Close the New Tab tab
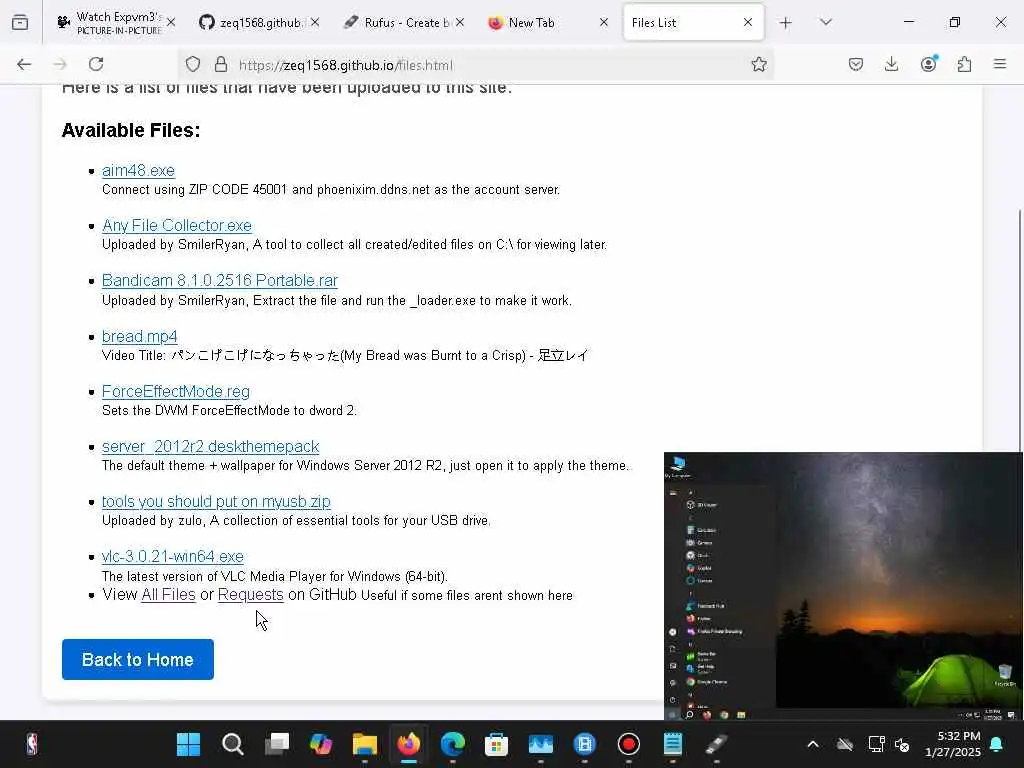Screen dimensions: 1024x768 tap(604, 22)
